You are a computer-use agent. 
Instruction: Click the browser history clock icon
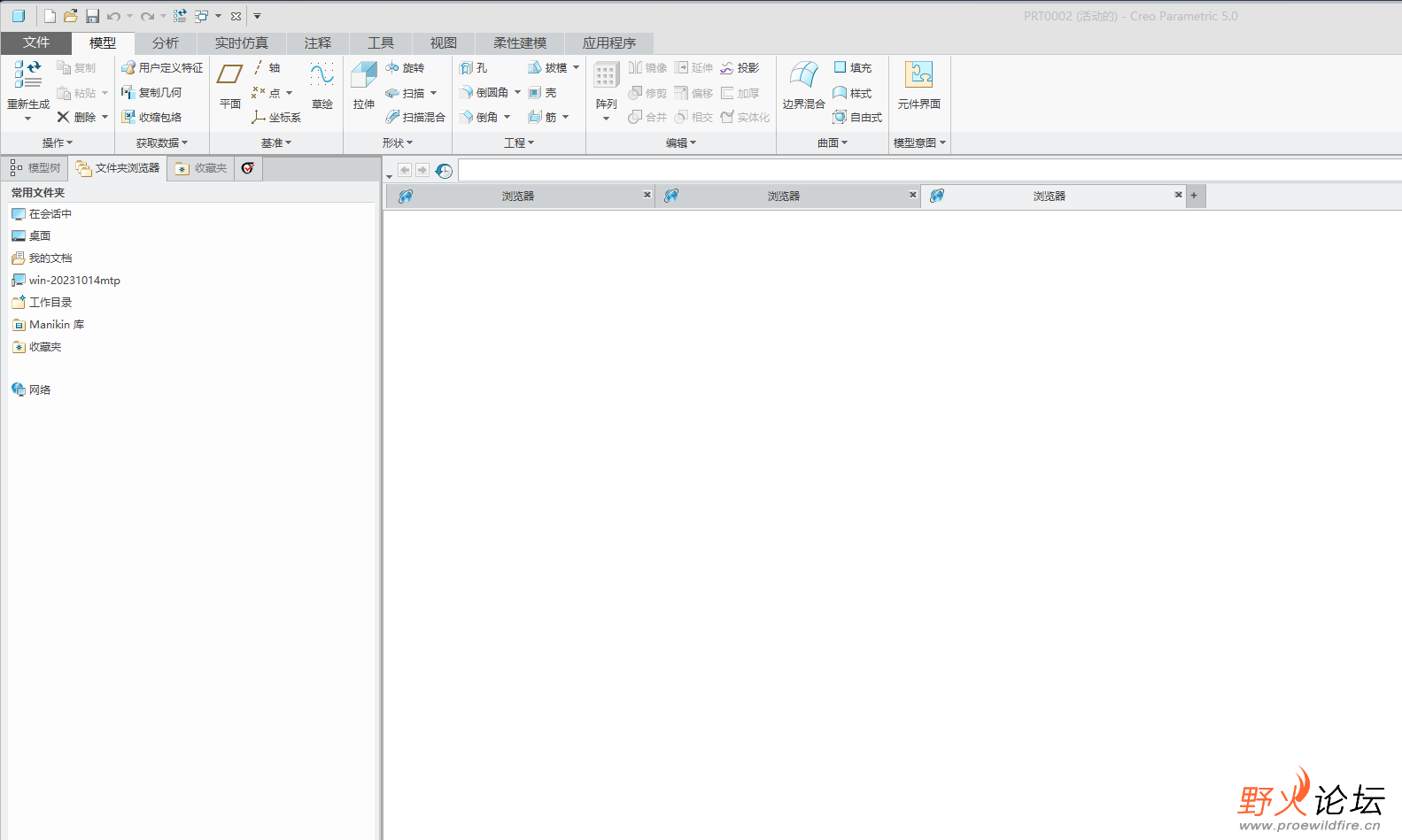pos(445,171)
